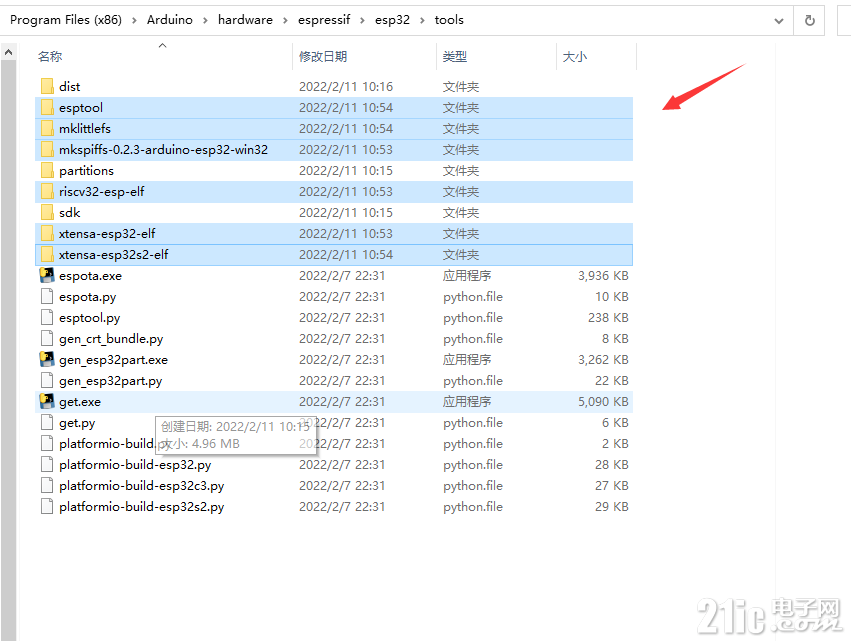Click the mkspiffs-0.2.3-arduino-esp32-win32 folder icon
The image size is (851, 641).
(47, 149)
